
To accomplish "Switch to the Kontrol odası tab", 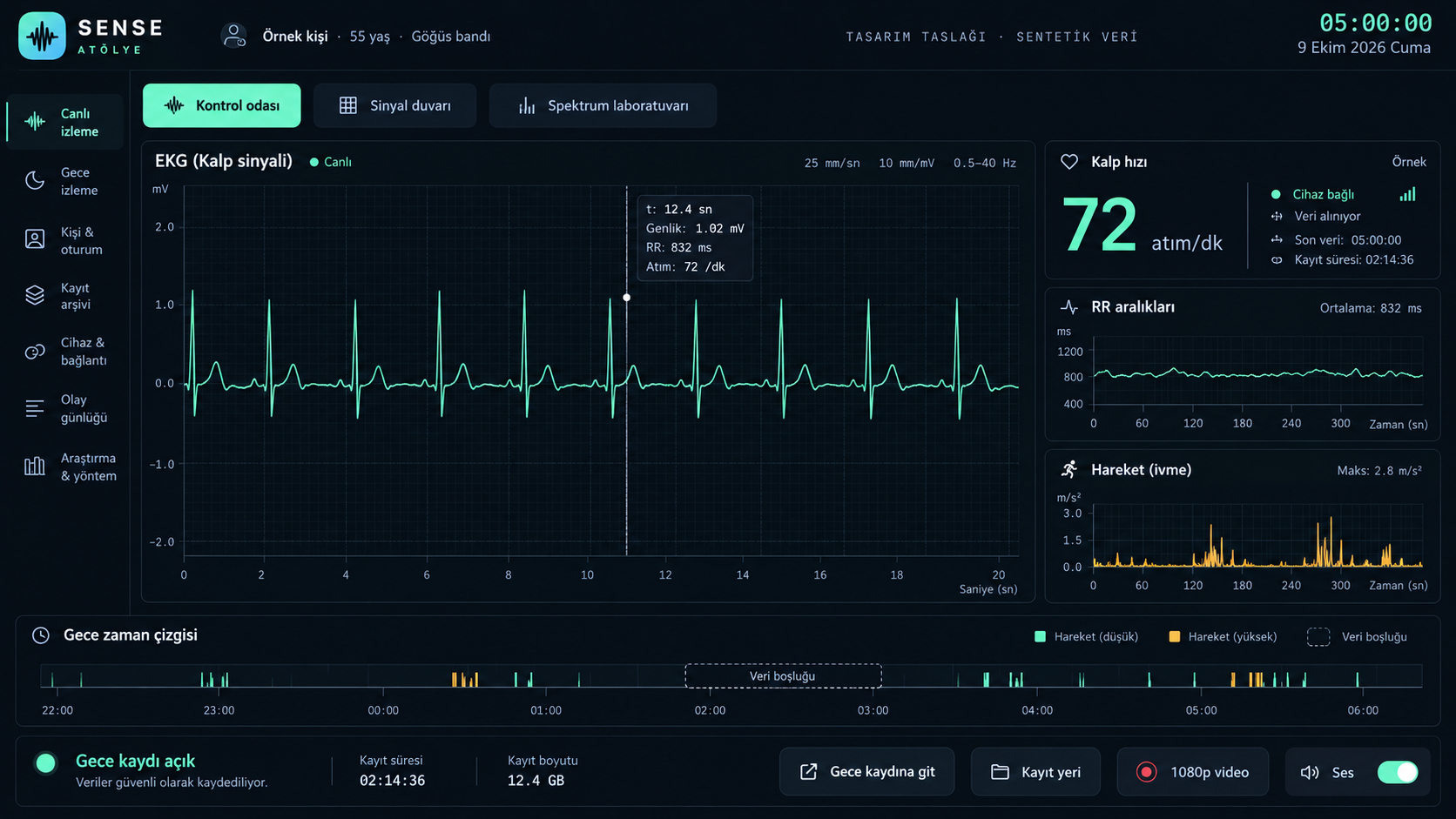I will 222,105.
